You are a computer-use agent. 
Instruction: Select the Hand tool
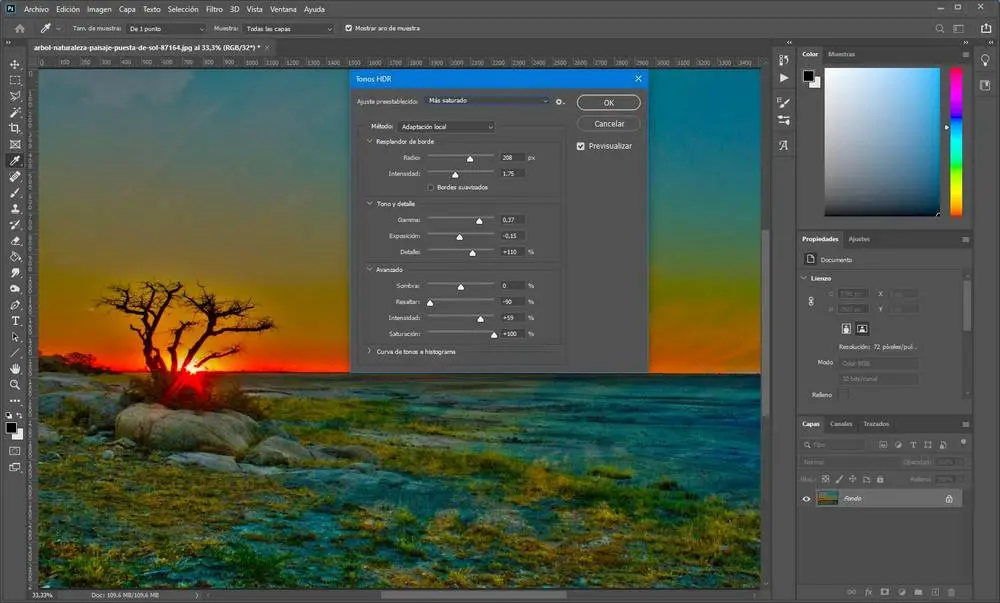click(15, 368)
